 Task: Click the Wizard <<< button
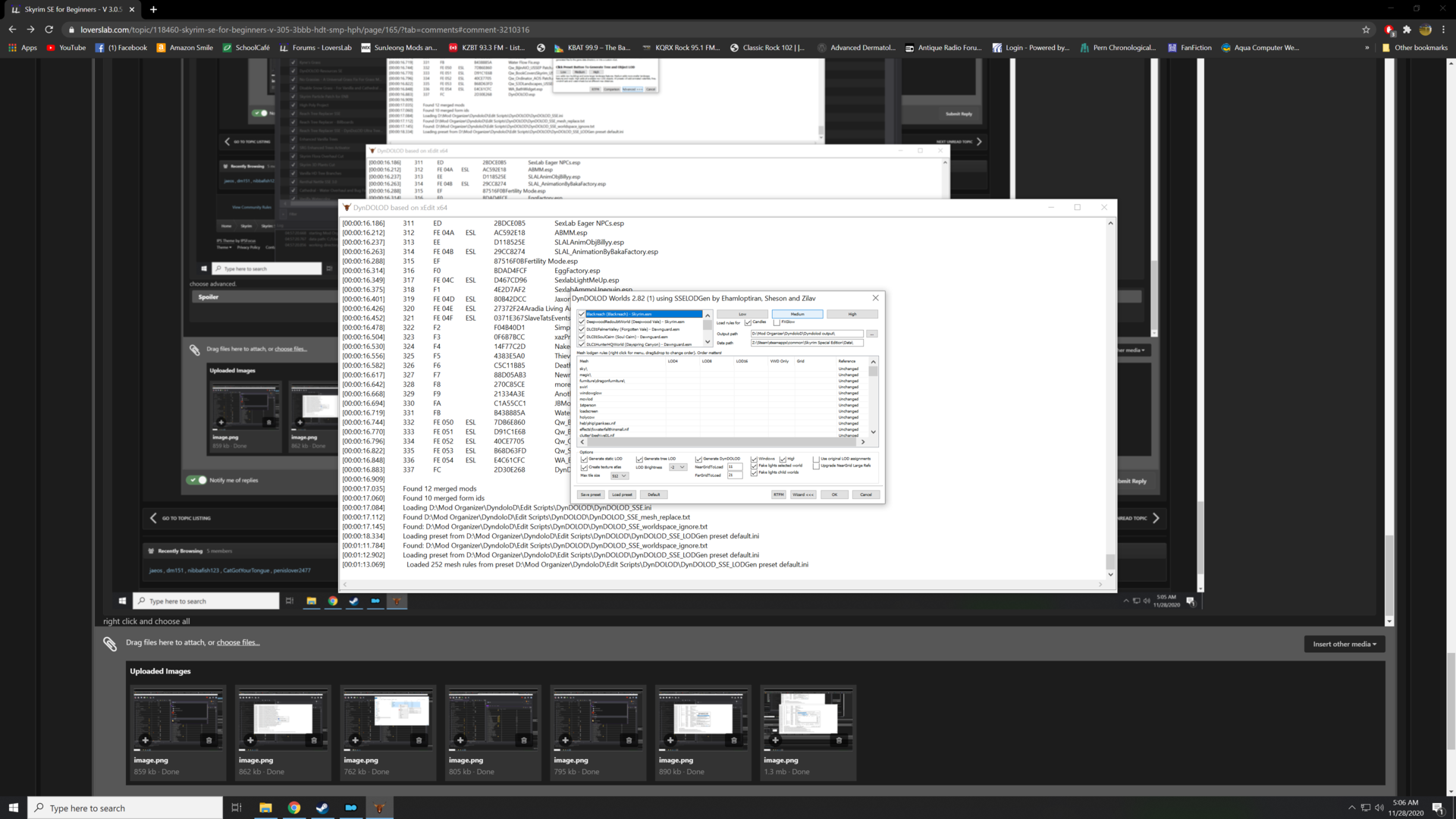803,494
